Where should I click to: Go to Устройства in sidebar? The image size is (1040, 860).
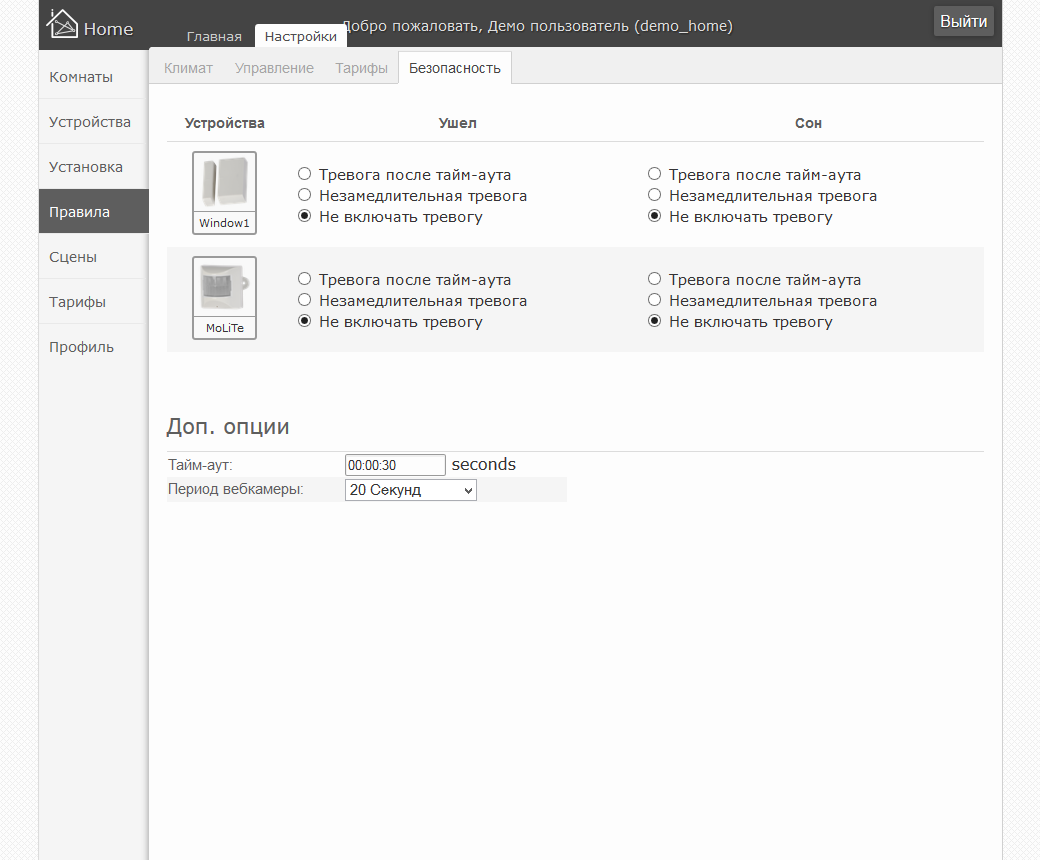[92, 122]
